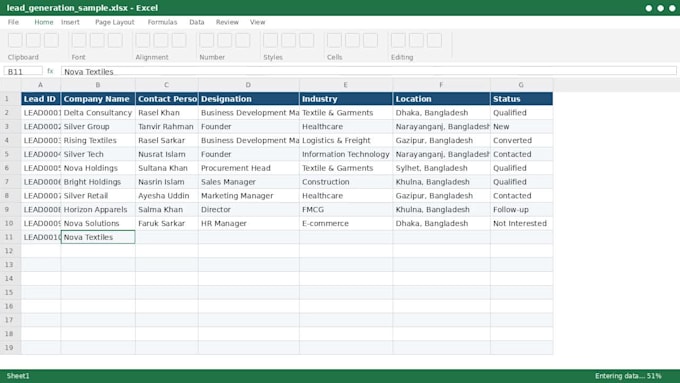The image size is (680, 383).
Task: Click the last button in the Styles group
Action: [x=307, y=40]
